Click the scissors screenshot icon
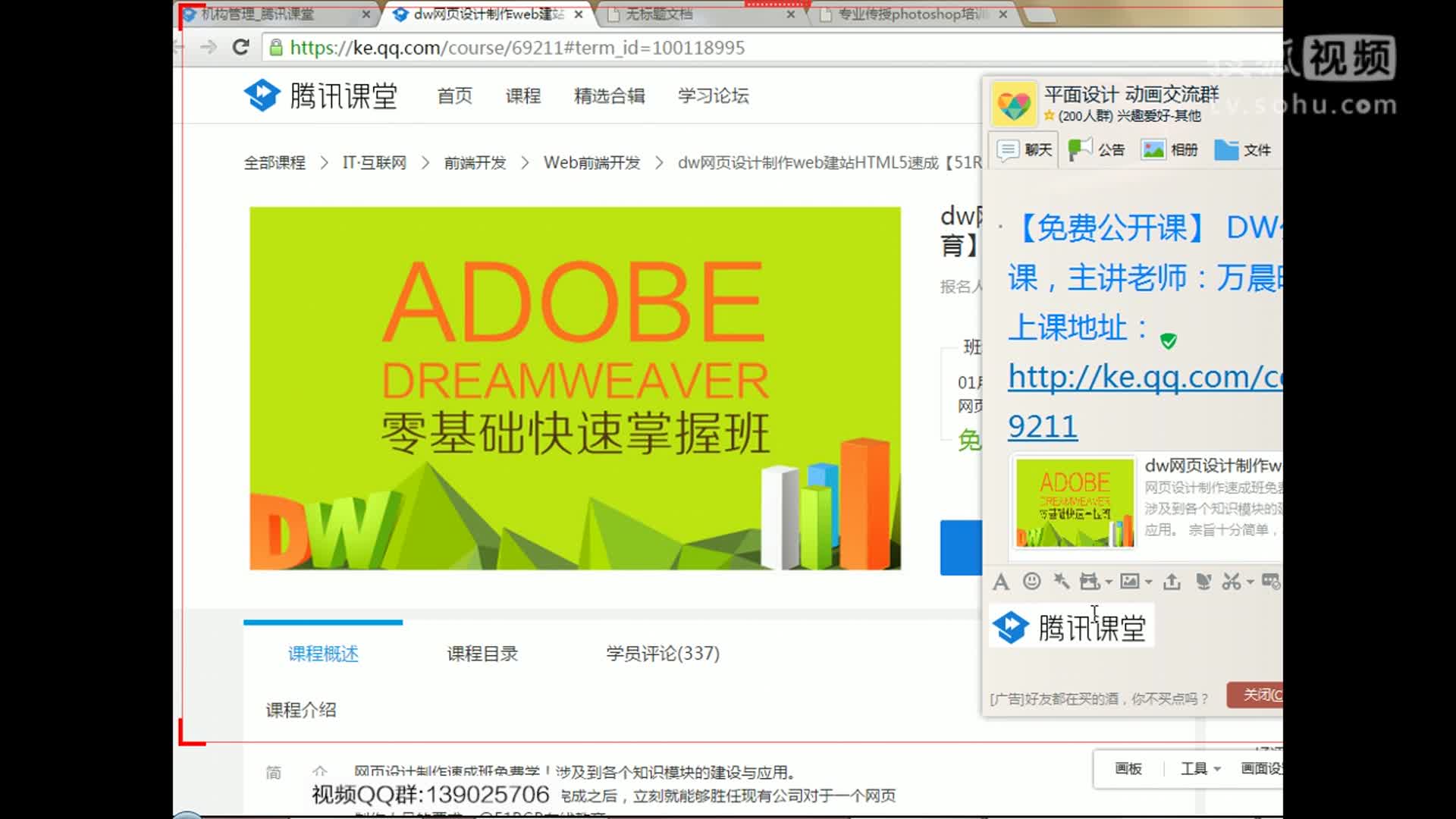Screen dimensions: 1456x819 [x=1232, y=581]
